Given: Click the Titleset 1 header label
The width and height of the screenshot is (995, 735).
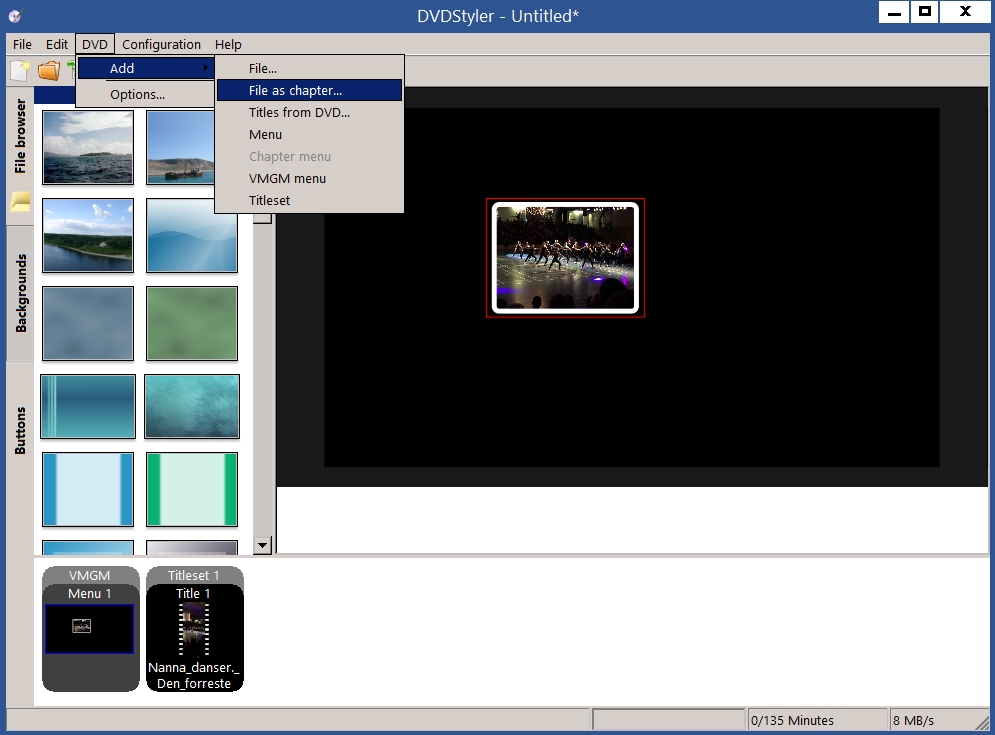Looking at the screenshot, I should click(x=194, y=575).
